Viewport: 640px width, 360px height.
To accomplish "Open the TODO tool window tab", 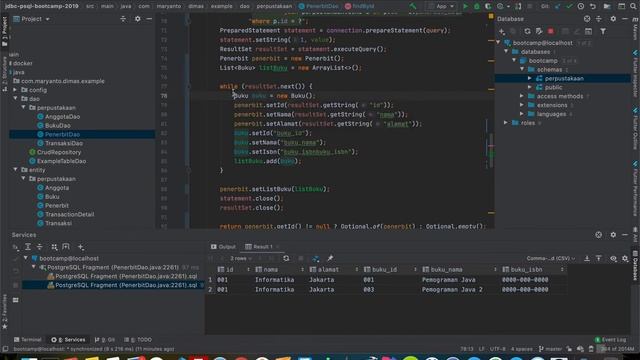I will click(138, 340).
